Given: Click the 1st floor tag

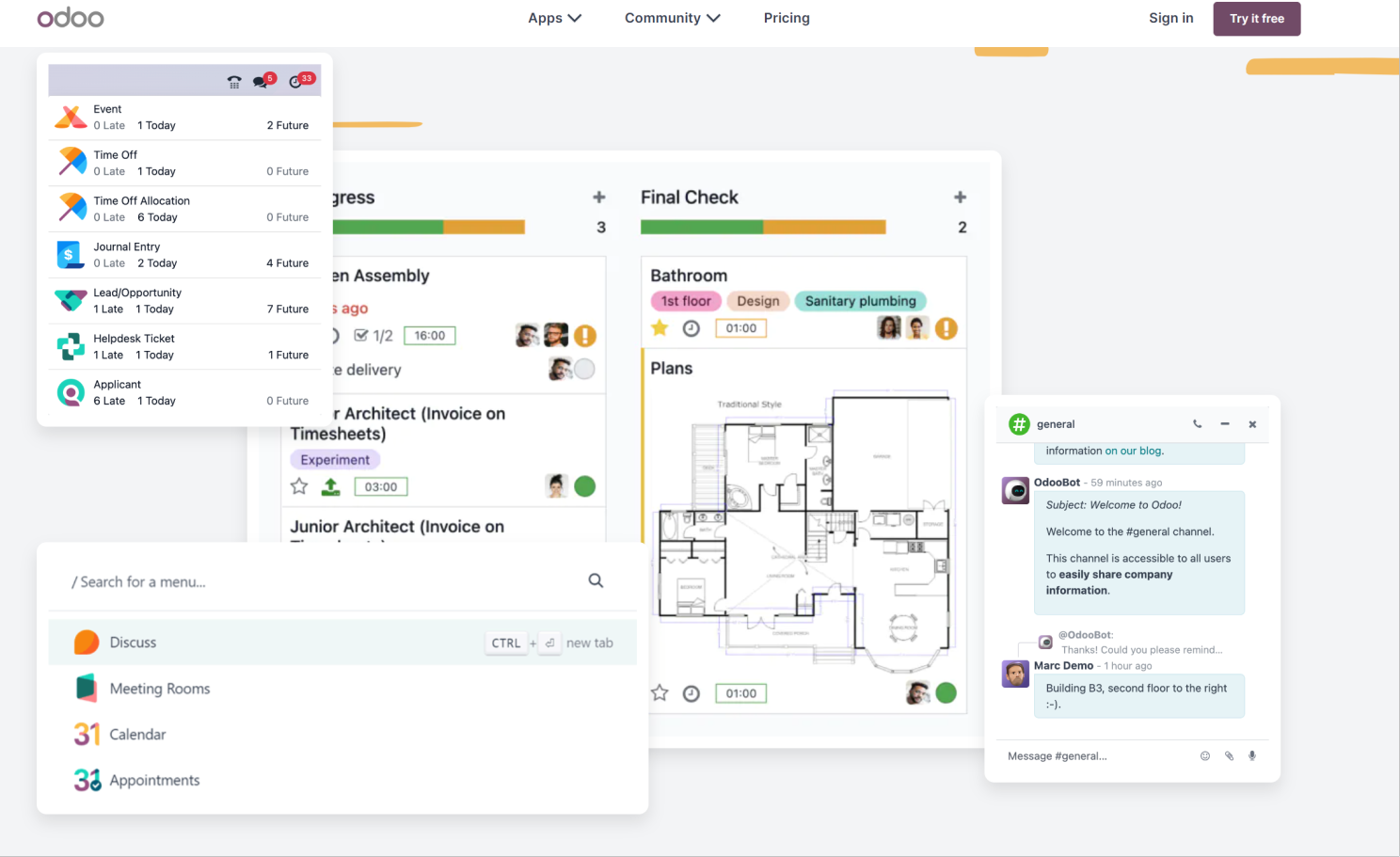Looking at the screenshot, I should click(686, 301).
